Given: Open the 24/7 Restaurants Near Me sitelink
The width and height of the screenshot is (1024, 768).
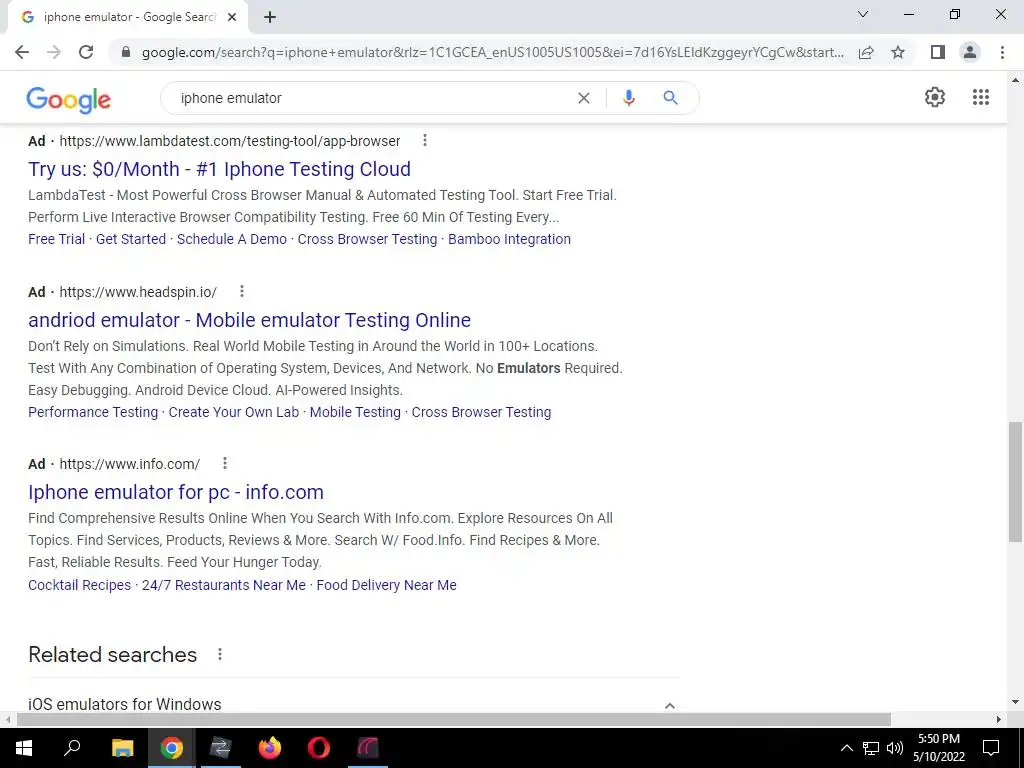Looking at the screenshot, I should (224, 585).
